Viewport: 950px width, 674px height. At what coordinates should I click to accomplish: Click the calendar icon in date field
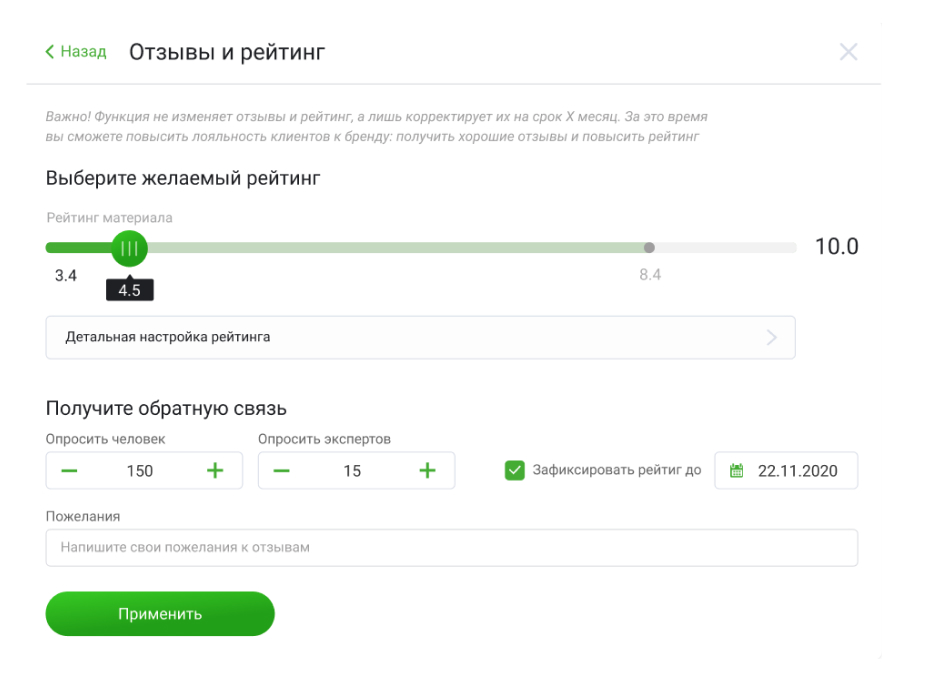(737, 471)
